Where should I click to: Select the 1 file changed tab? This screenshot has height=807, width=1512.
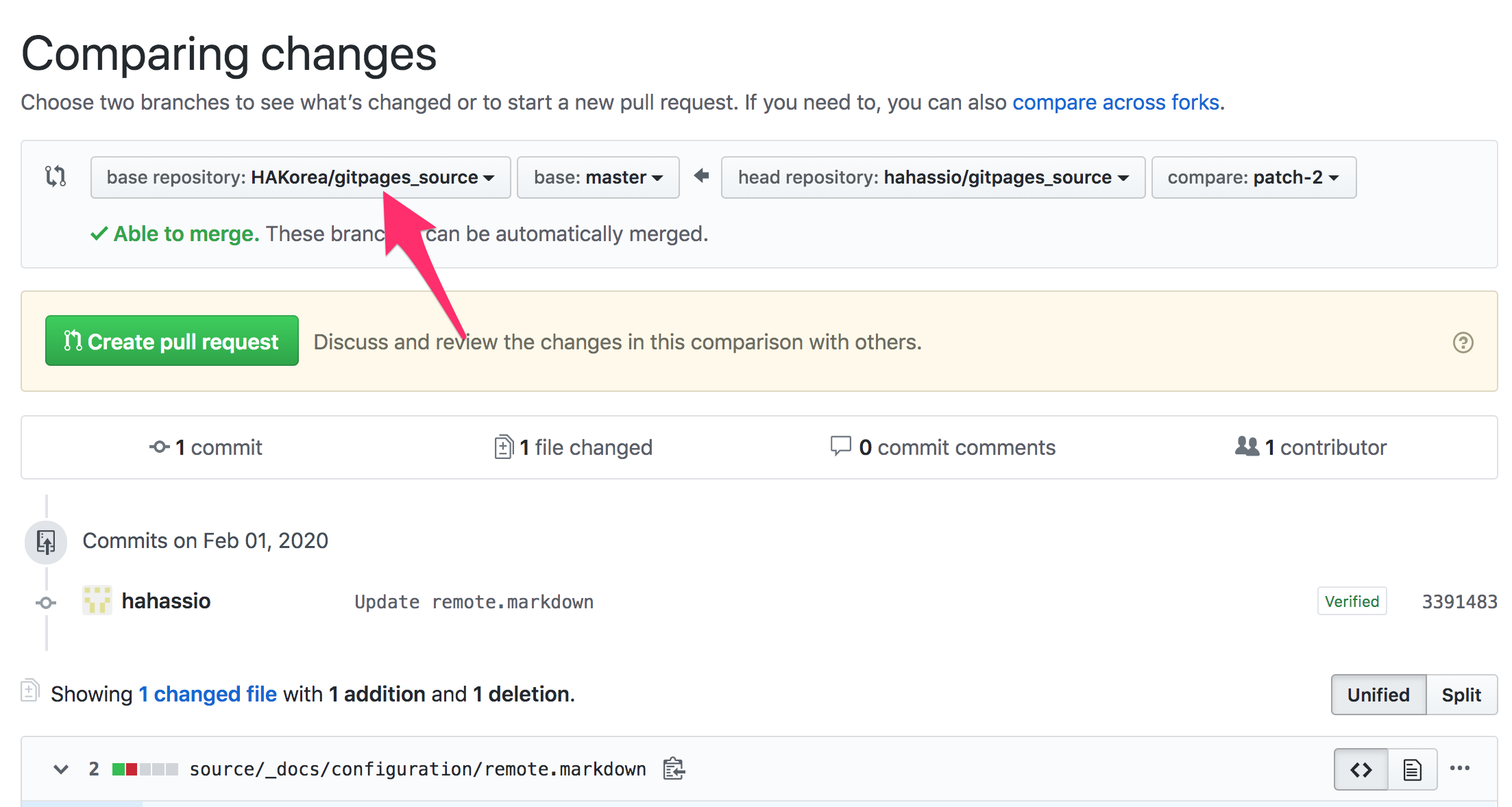574,447
